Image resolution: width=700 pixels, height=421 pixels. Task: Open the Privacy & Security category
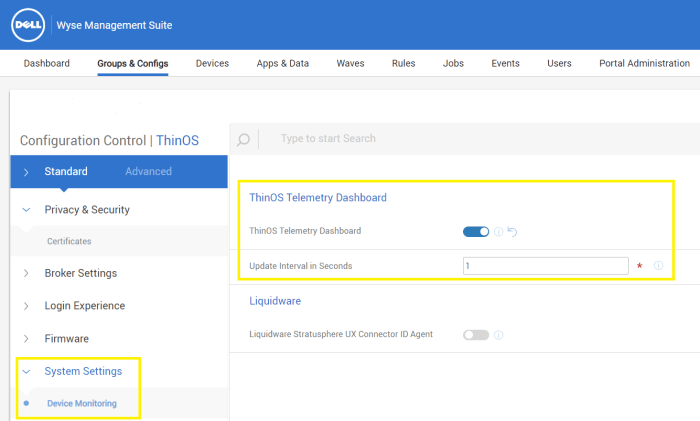click(x=87, y=210)
